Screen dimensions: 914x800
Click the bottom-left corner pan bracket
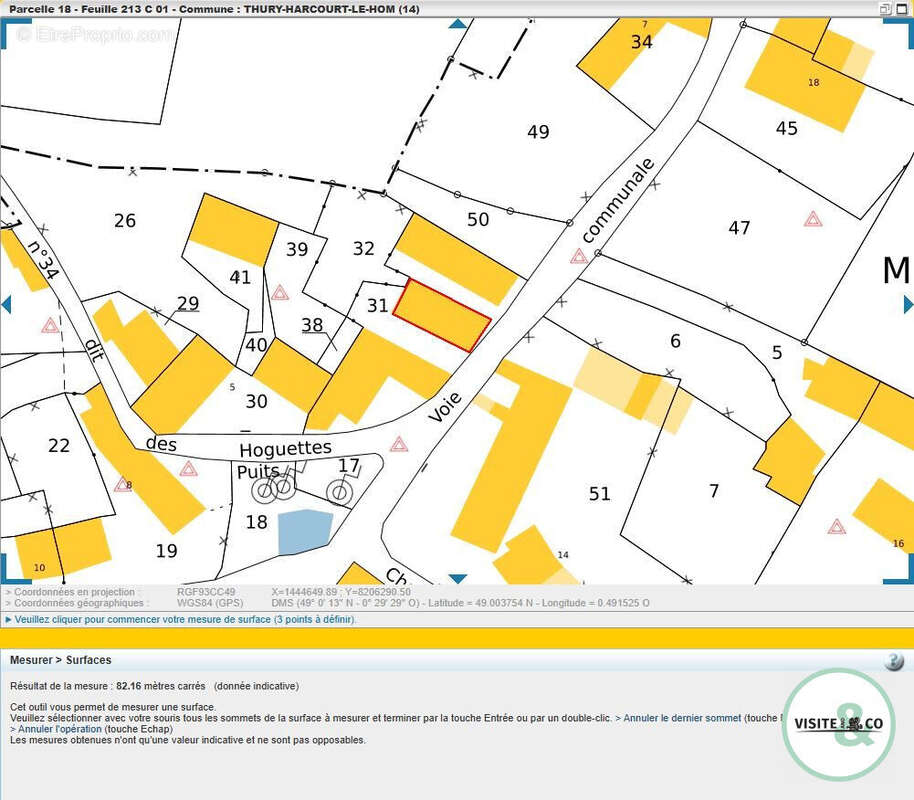[x=8, y=574]
